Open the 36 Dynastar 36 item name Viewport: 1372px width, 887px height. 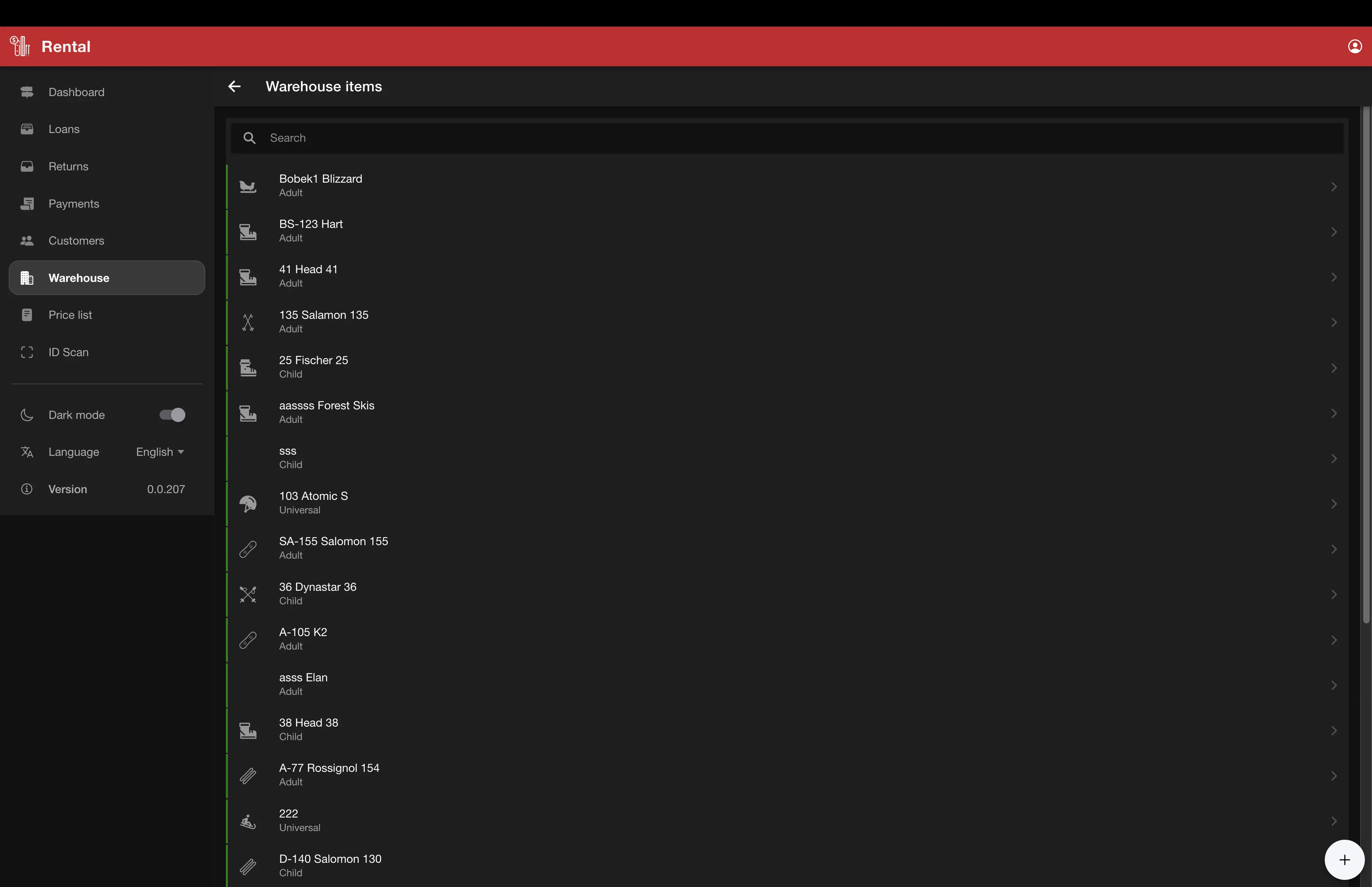click(x=318, y=587)
